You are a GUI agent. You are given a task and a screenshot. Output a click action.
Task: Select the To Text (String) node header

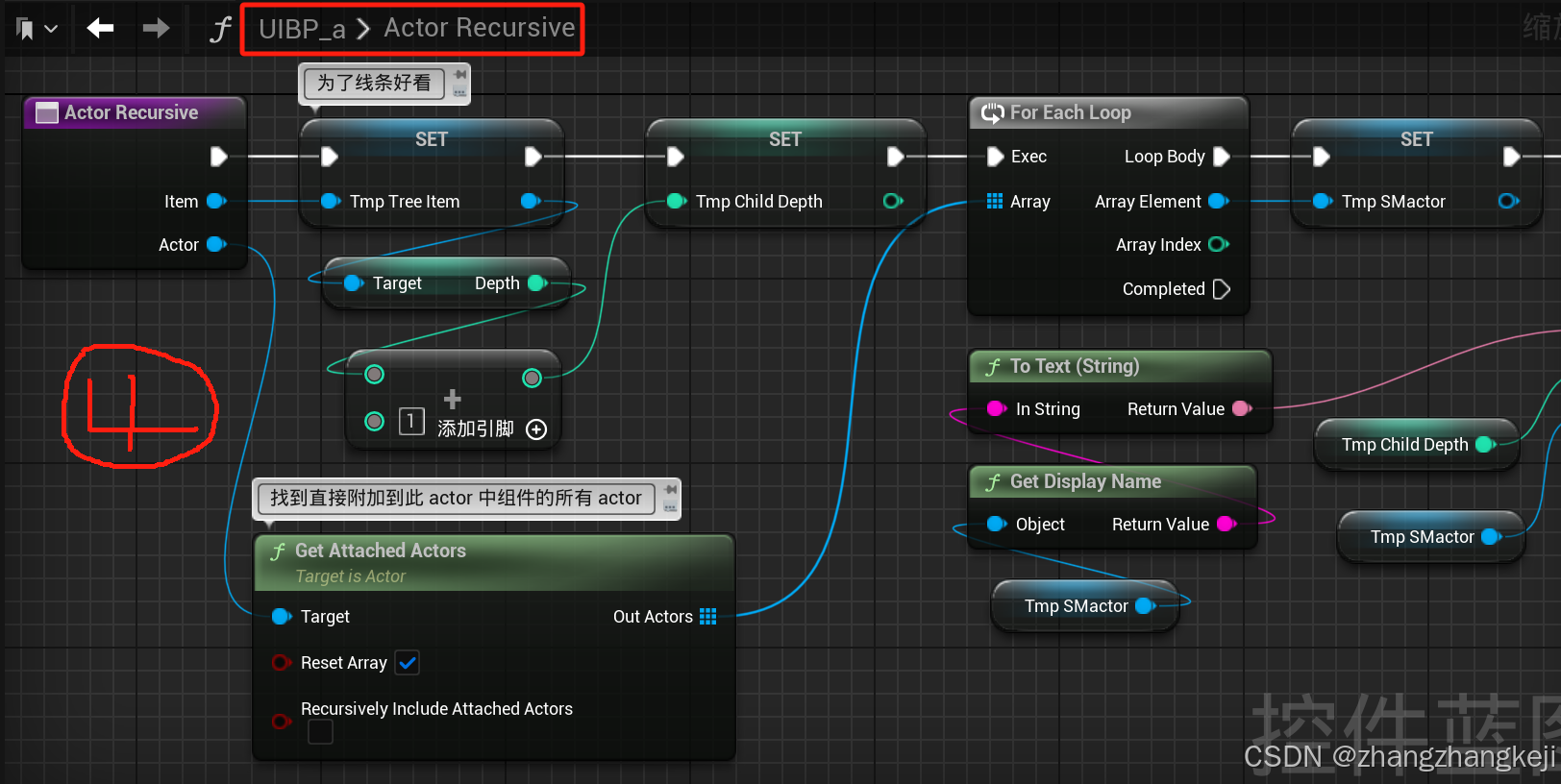click(1120, 366)
